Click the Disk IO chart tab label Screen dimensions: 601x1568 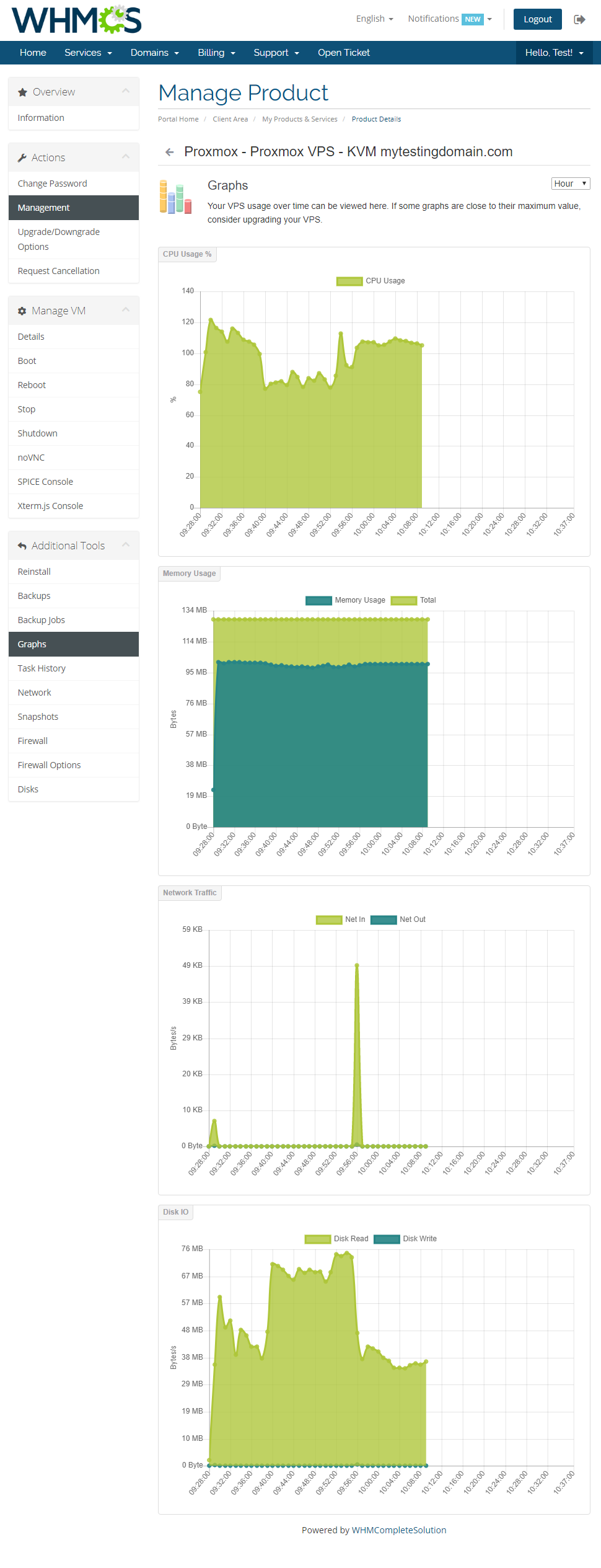(x=176, y=1212)
